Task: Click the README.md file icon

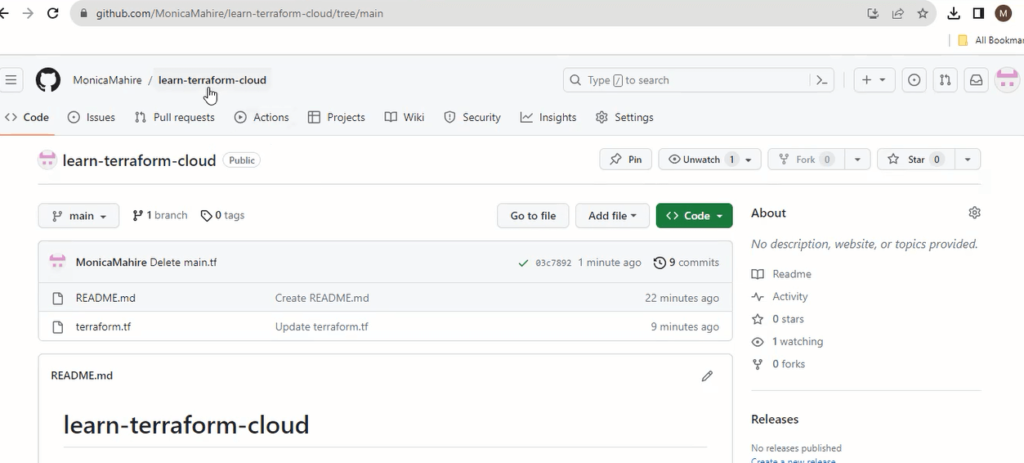Action: click(x=57, y=298)
